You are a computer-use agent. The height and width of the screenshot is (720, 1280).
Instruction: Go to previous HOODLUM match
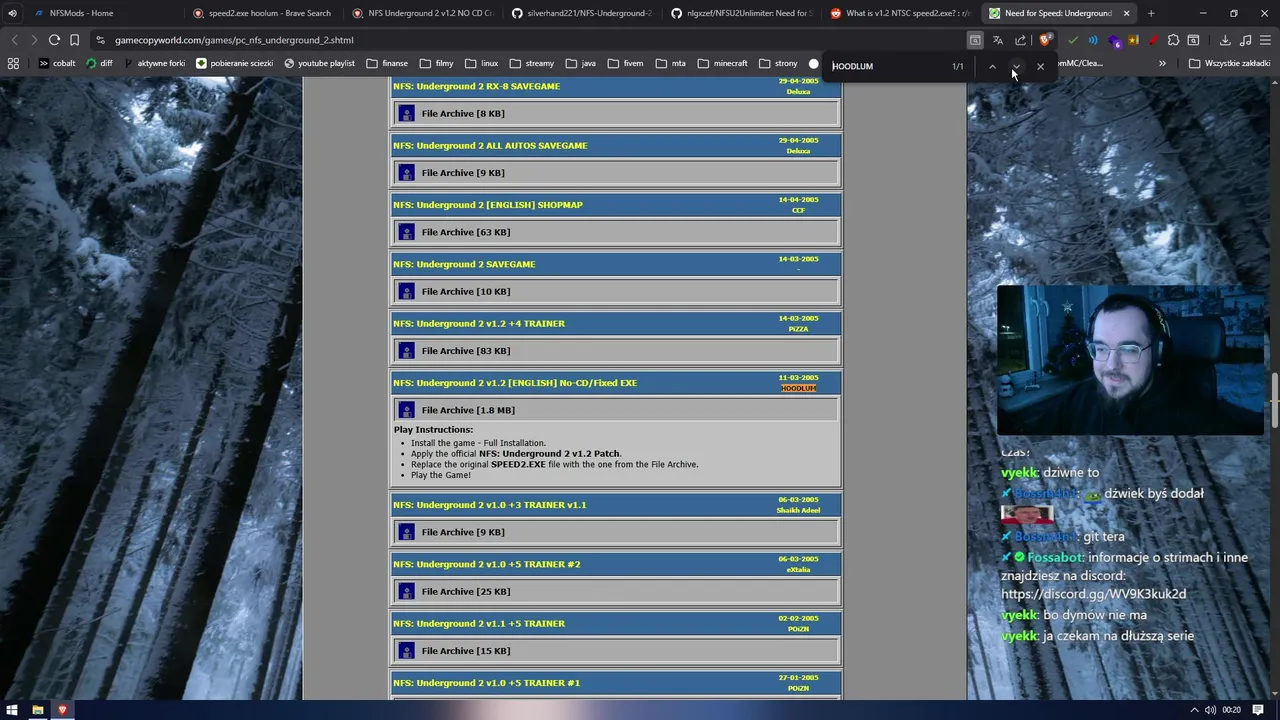click(992, 66)
